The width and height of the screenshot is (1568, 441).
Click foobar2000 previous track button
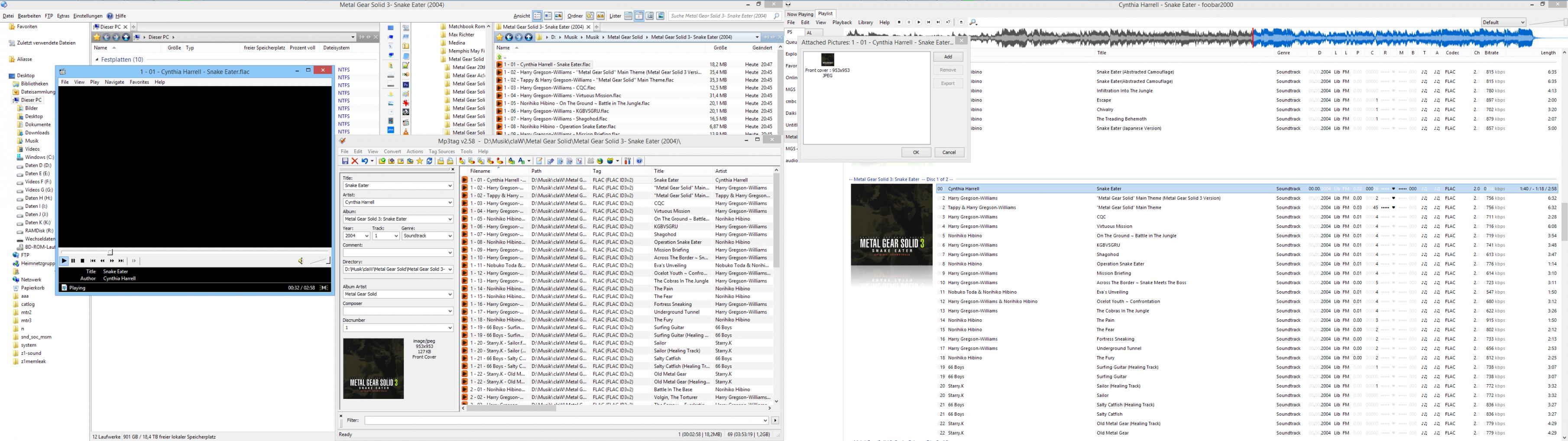(928, 23)
